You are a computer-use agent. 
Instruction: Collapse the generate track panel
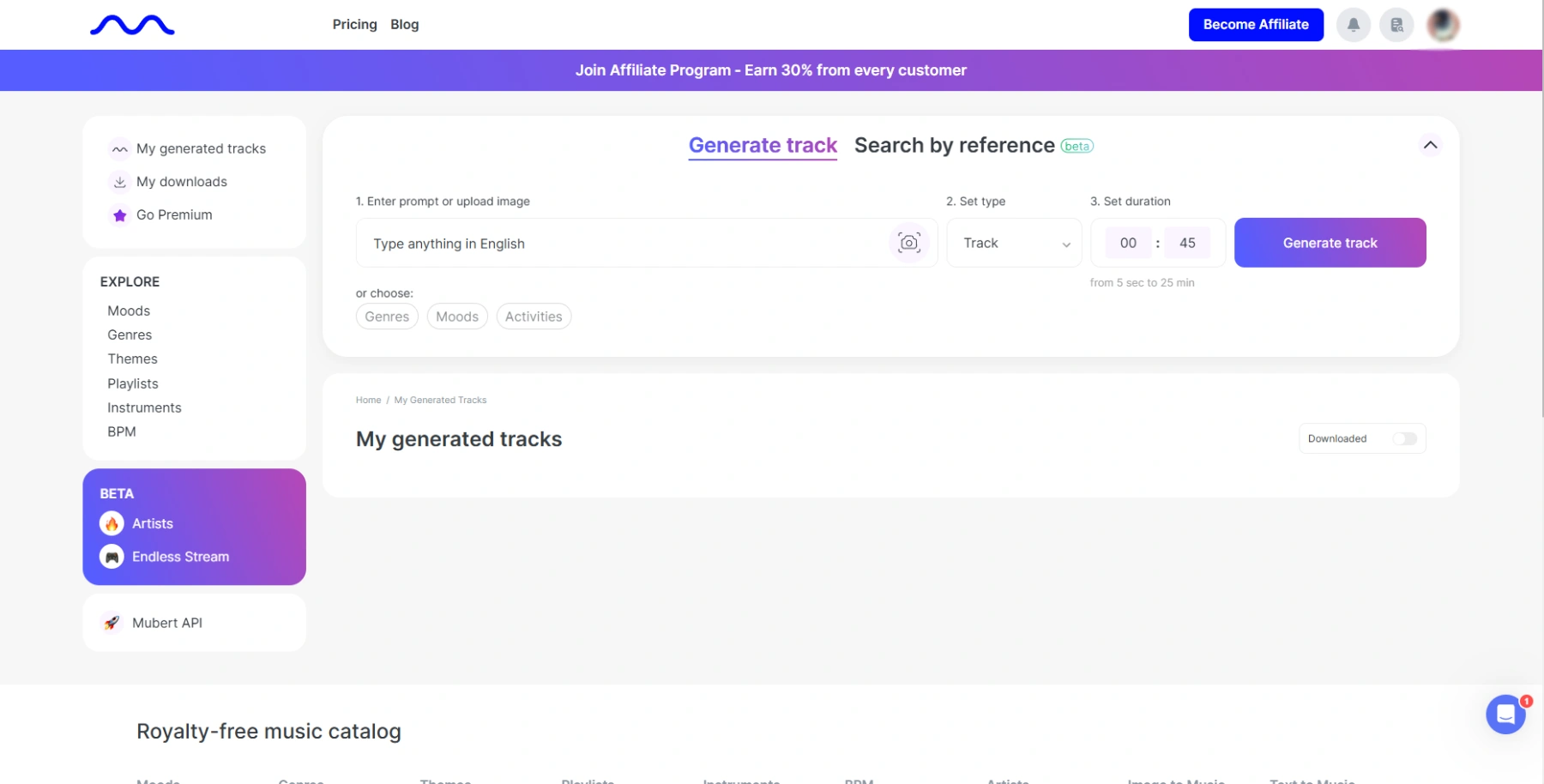tap(1430, 145)
